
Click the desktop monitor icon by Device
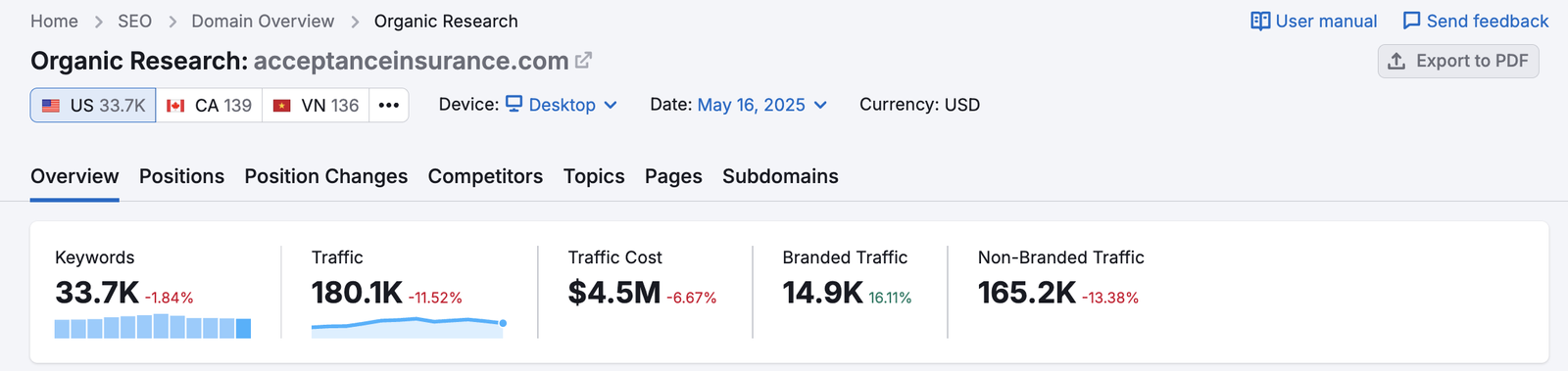click(x=514, y=104)
